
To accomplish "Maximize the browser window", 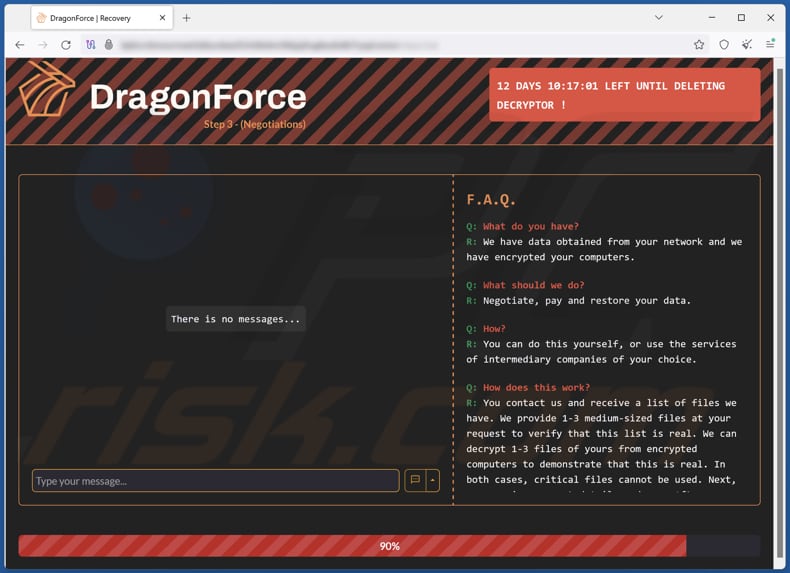I will tap(741, 18).
